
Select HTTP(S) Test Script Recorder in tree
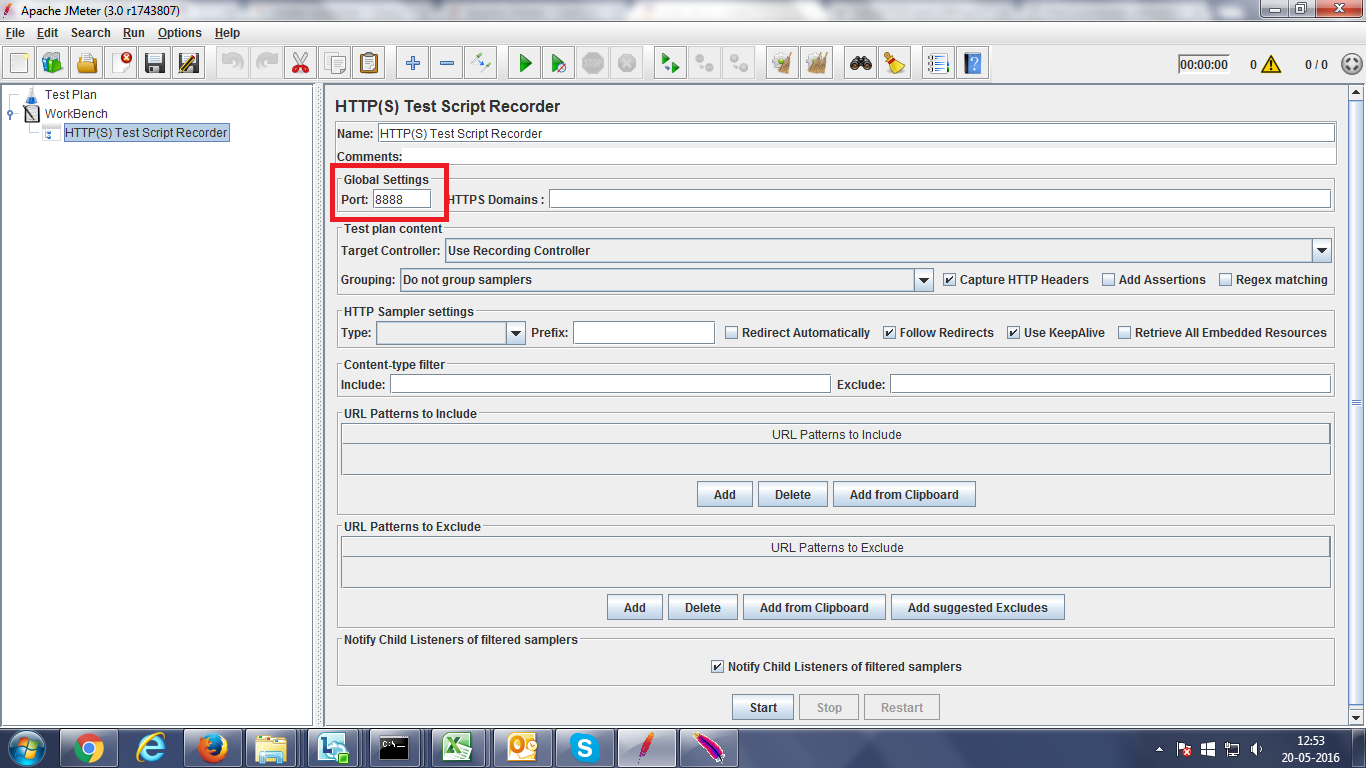tap(146, 133)
